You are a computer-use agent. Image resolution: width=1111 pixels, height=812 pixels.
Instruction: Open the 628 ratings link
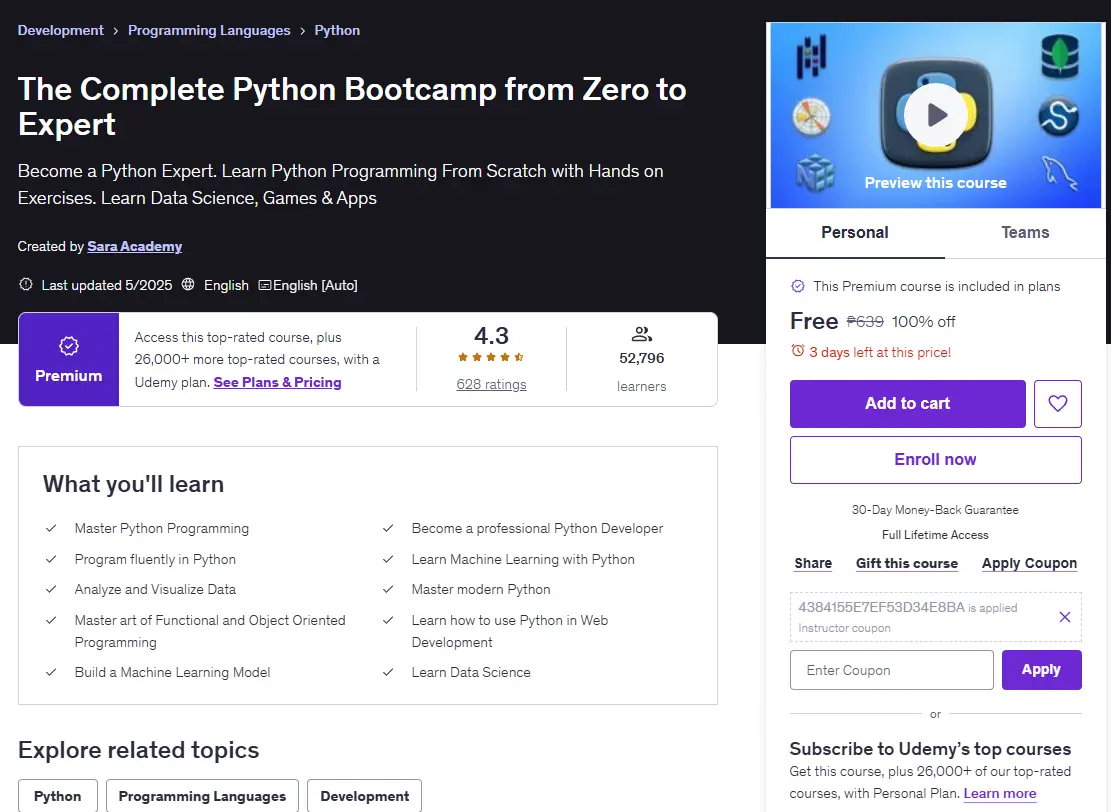click(491, 385)
